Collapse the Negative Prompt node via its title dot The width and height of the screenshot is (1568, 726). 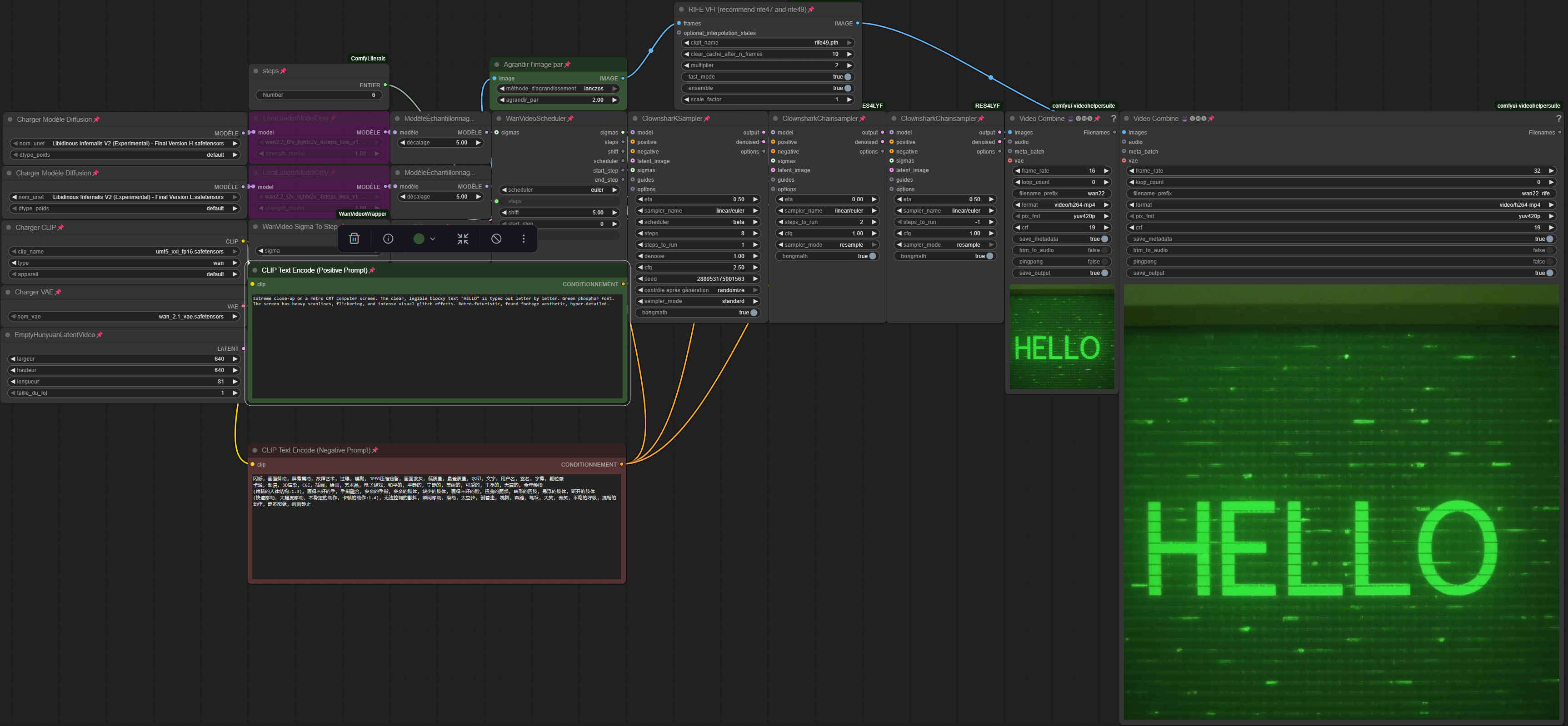pos(255,450)
